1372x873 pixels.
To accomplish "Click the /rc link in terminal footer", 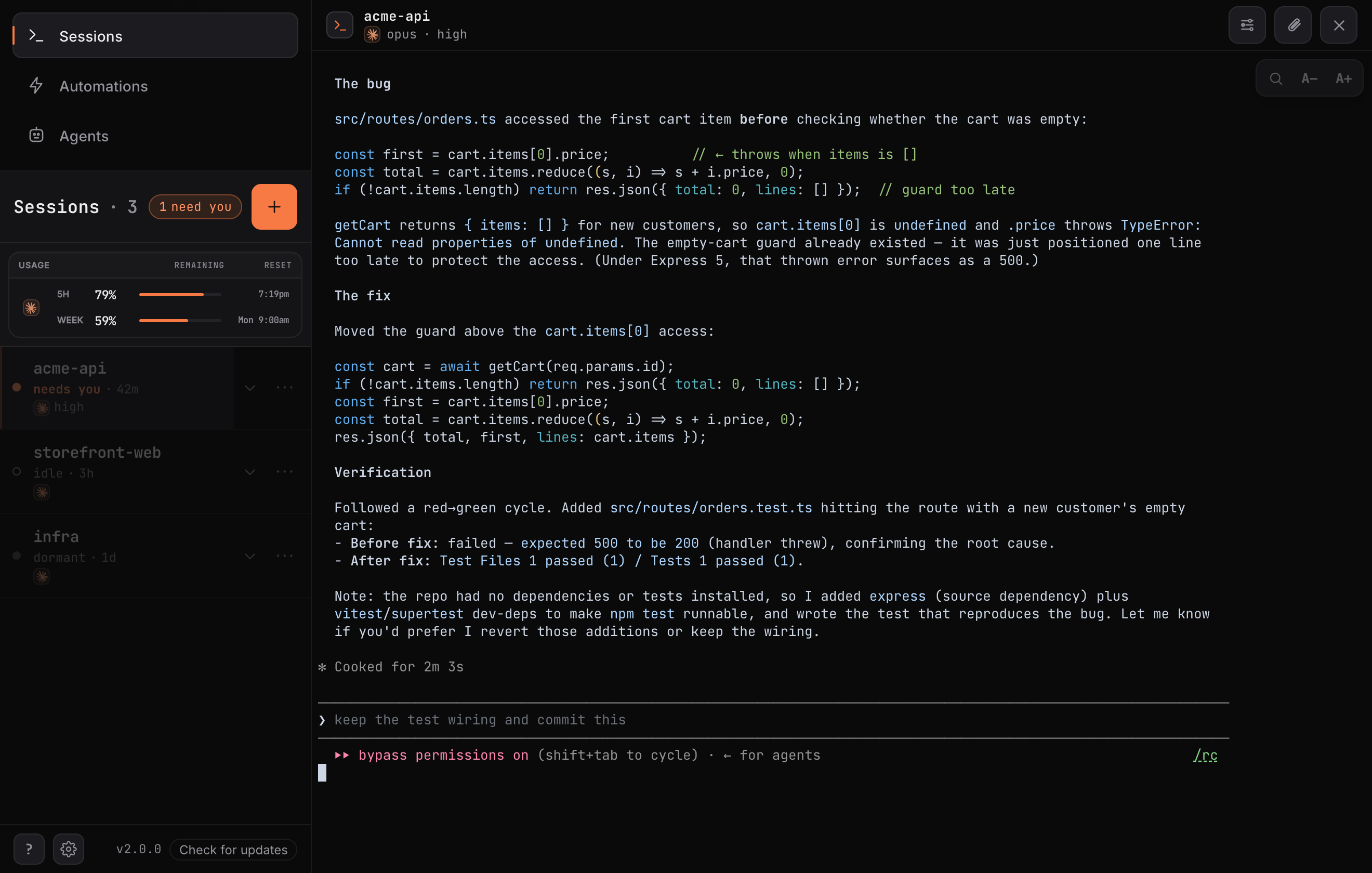I will (x=1205, y=756).
